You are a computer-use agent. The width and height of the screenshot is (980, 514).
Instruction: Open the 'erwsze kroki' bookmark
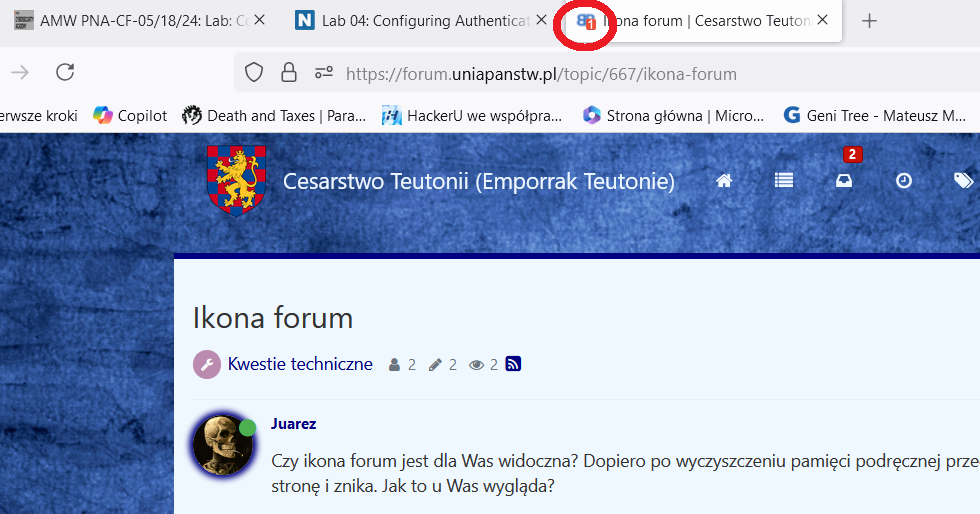pos(39,116)
